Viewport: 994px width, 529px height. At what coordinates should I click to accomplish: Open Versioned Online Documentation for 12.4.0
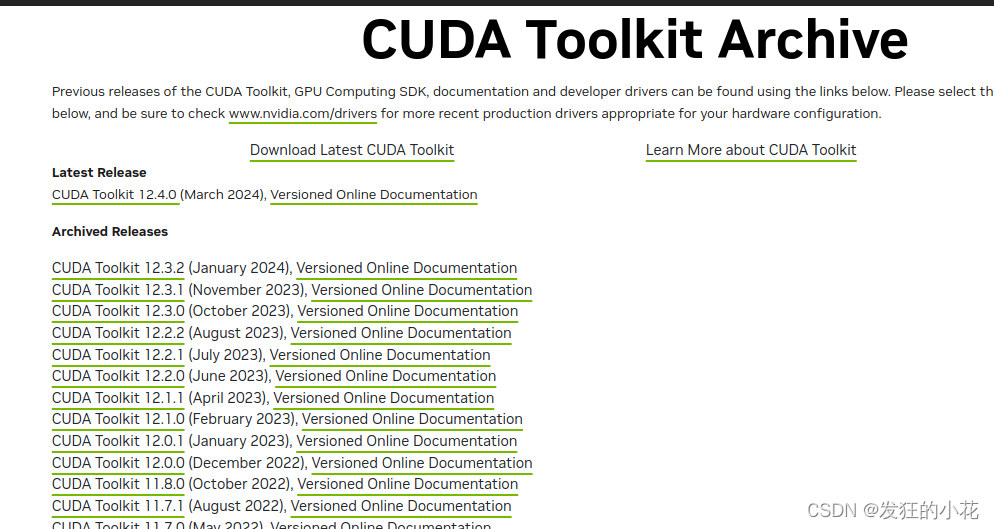(374, 195)
